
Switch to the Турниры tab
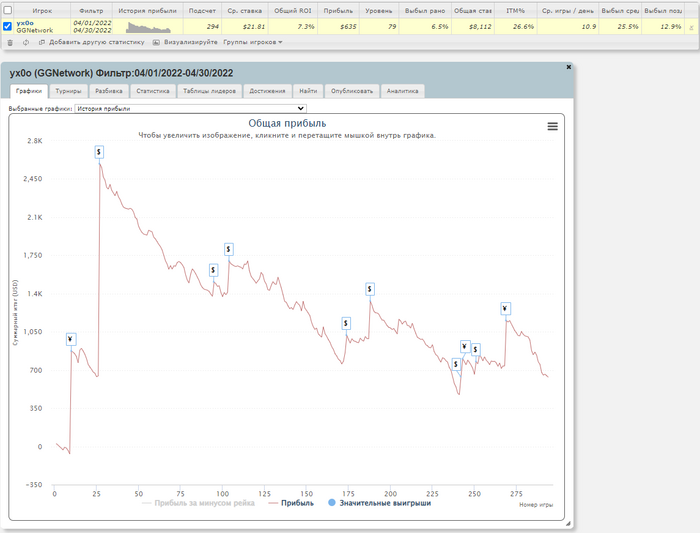68,91
